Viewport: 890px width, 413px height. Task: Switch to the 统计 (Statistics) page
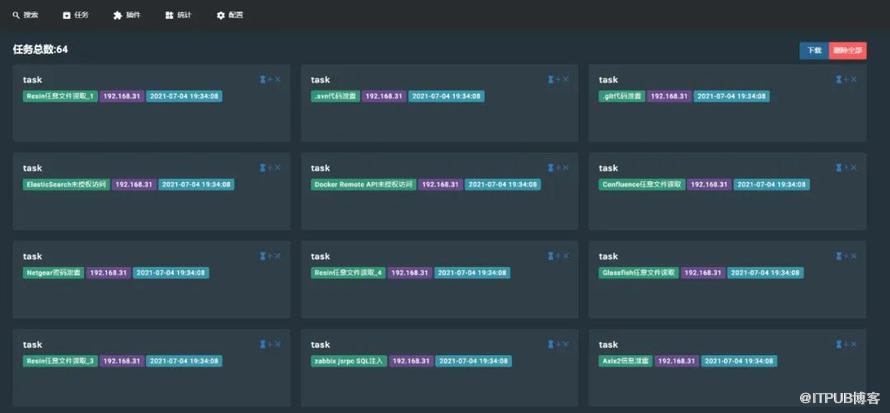178,15
